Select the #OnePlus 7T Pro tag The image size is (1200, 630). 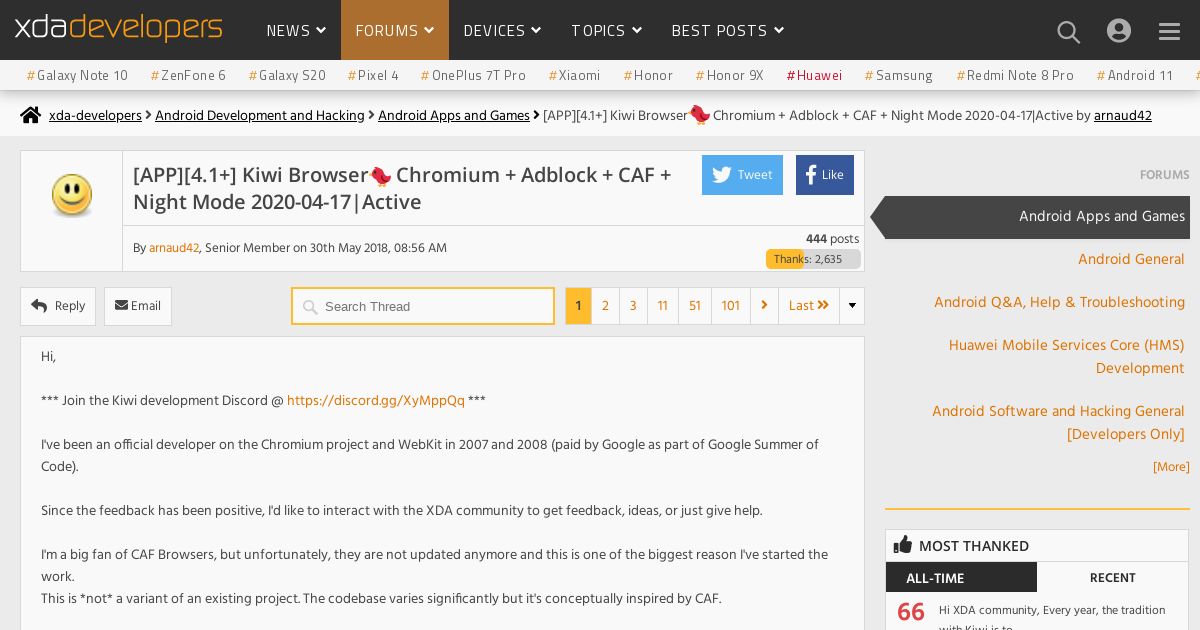point(473,75)
